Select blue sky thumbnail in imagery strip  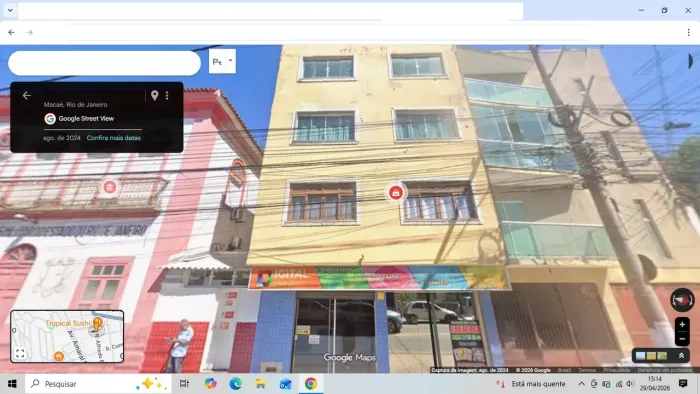[640, 356]
